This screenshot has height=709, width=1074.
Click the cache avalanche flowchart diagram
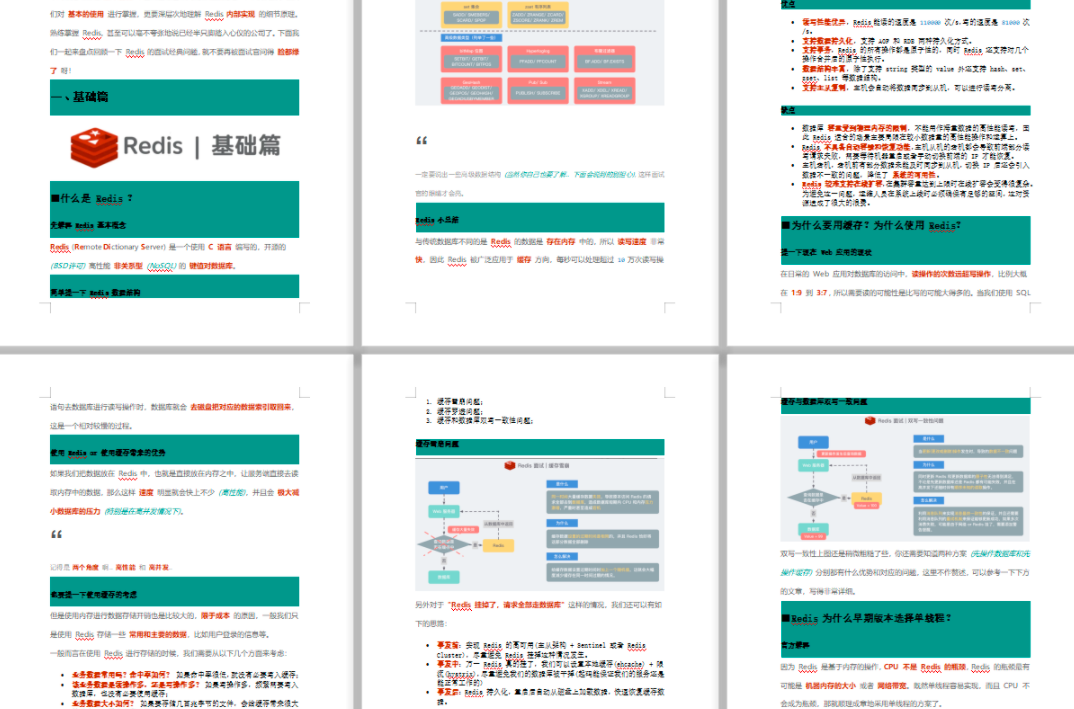540,524
